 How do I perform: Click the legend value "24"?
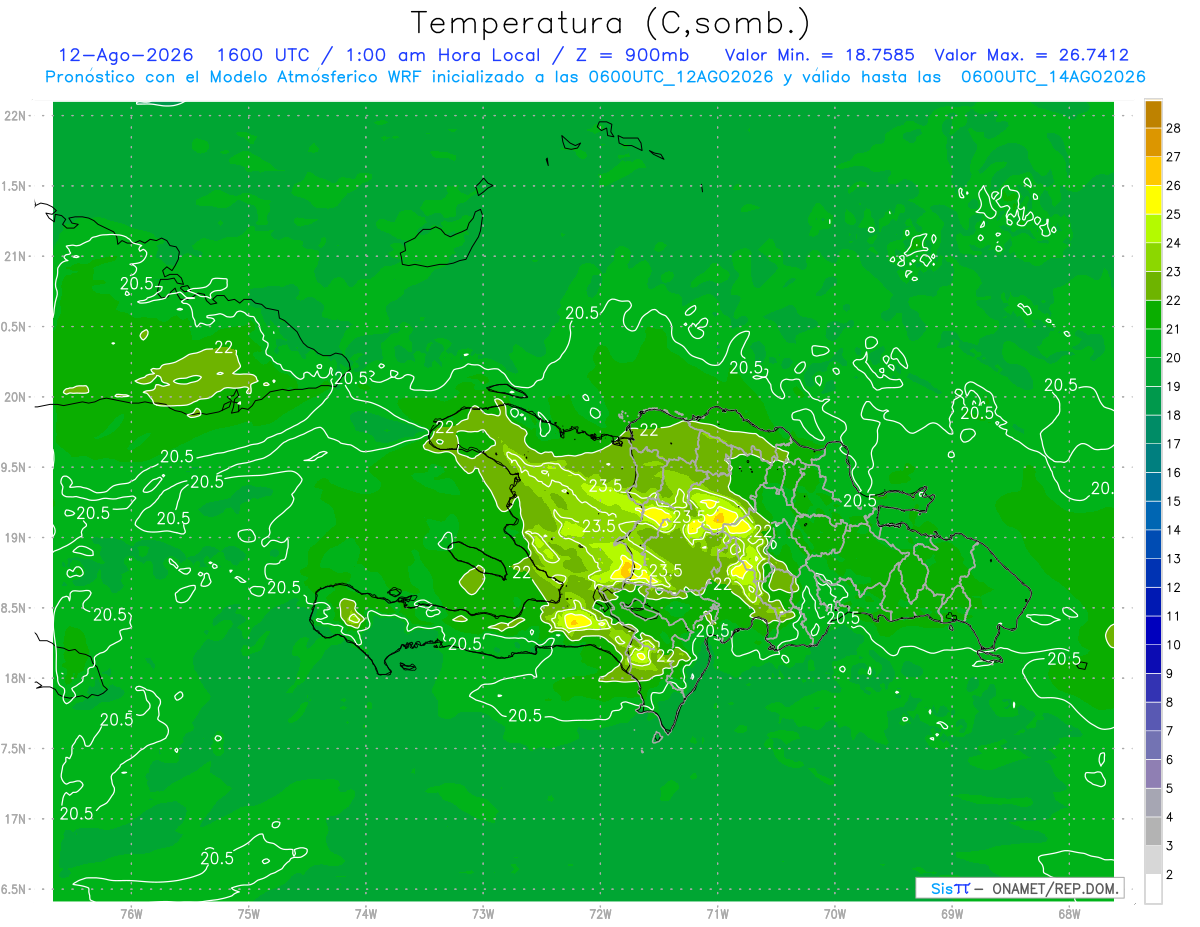click(x=1174, y=243)
